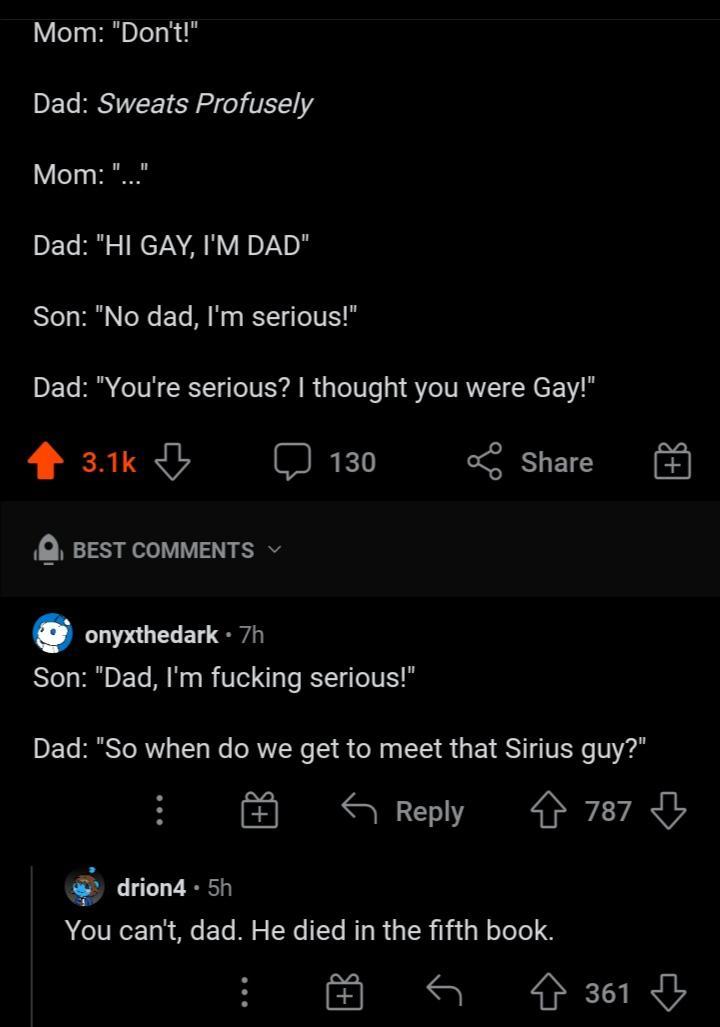Open drion4's comment options menu
720x1027 pixels.
tap(244, 991)
